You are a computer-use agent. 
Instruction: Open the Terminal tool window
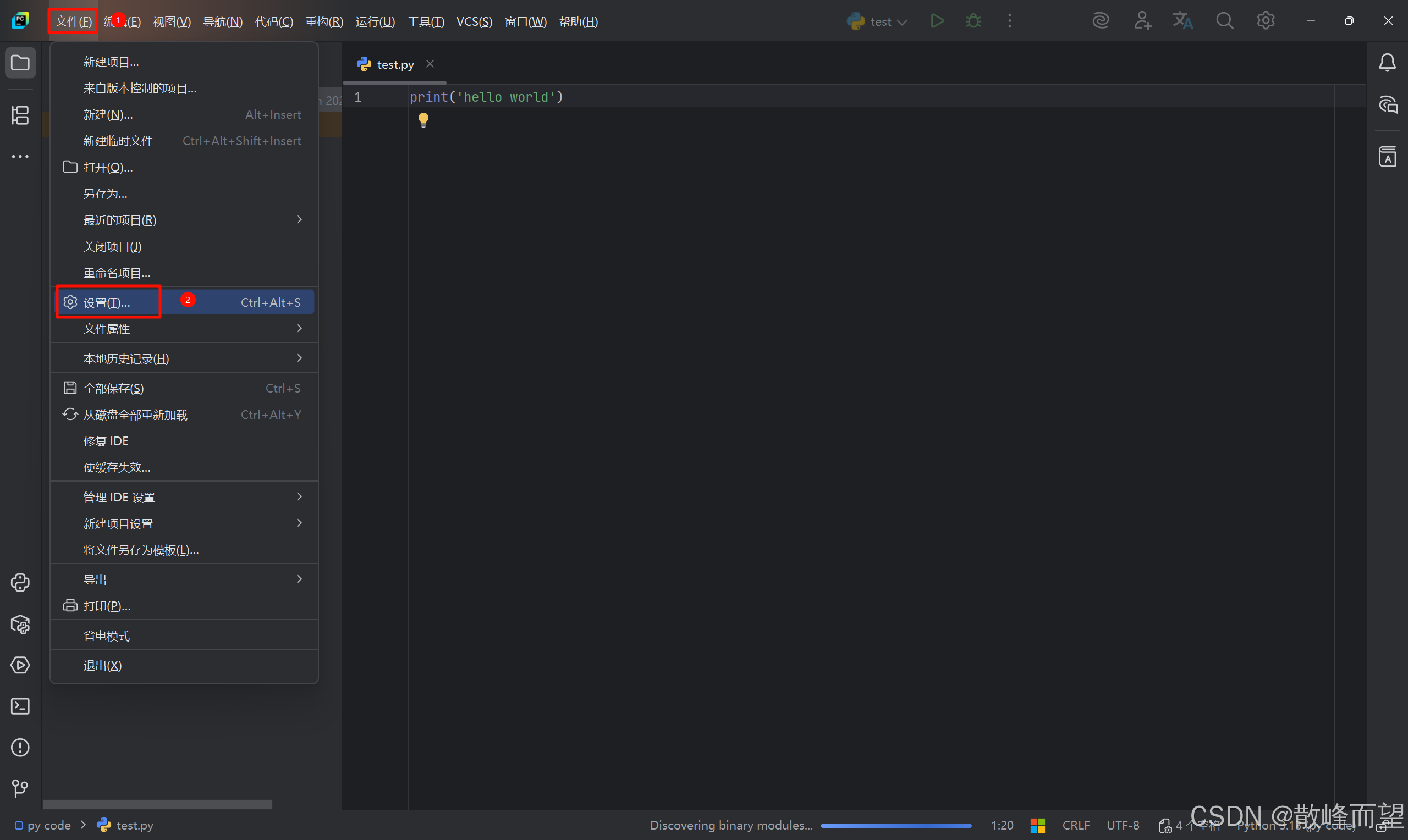[x=20, y=706]
